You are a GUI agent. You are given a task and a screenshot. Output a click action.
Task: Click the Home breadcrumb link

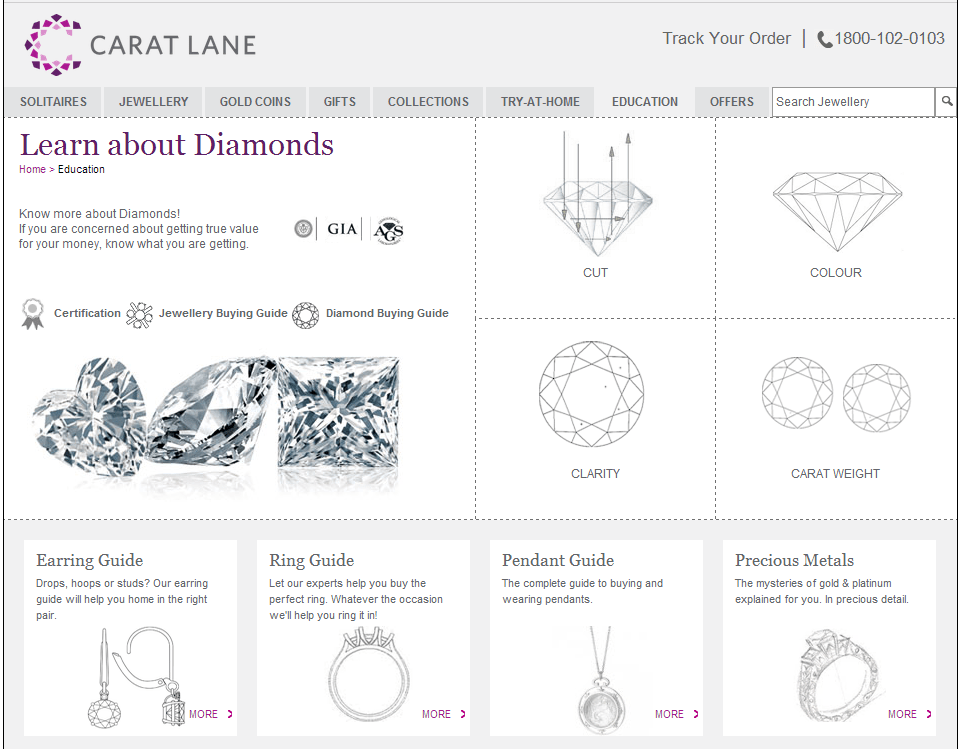pos(30,169)
